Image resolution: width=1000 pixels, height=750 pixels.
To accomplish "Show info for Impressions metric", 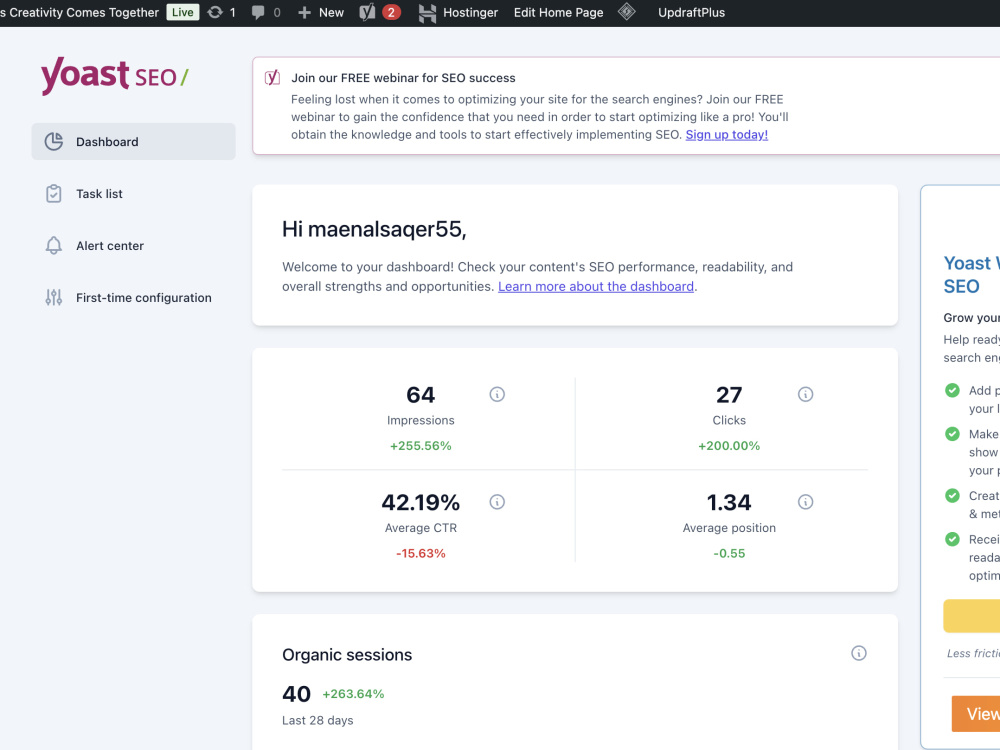I will (497, 394).
